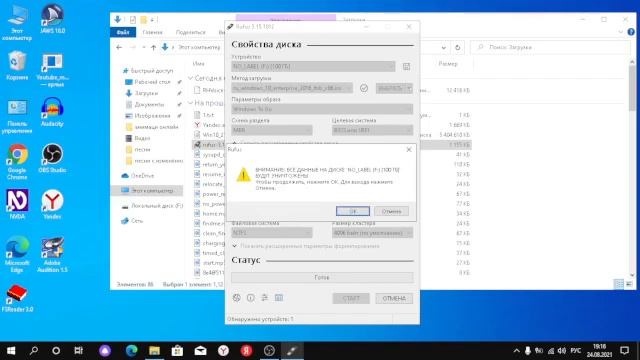Open the Rufus about info icon

point(251,298)
